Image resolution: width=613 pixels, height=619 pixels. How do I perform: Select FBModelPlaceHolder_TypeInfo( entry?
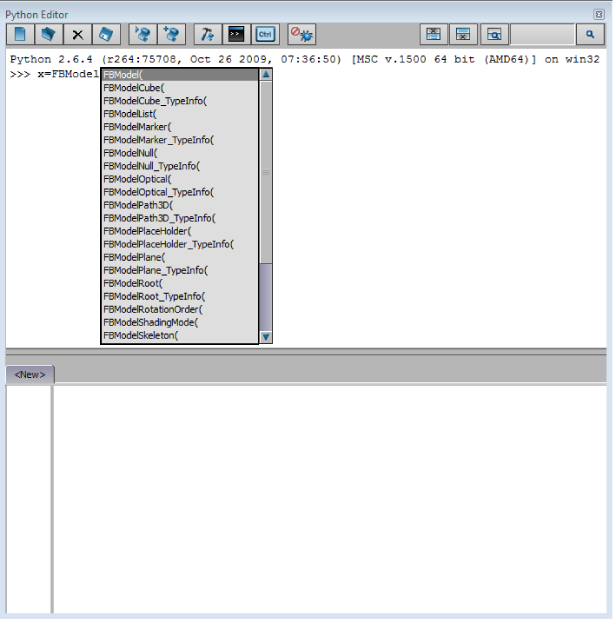pyautogui.click(x=180, y=244)
